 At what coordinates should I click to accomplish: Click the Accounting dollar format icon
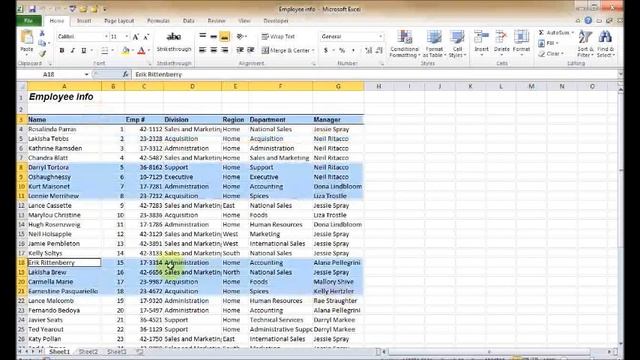(326, 51)
